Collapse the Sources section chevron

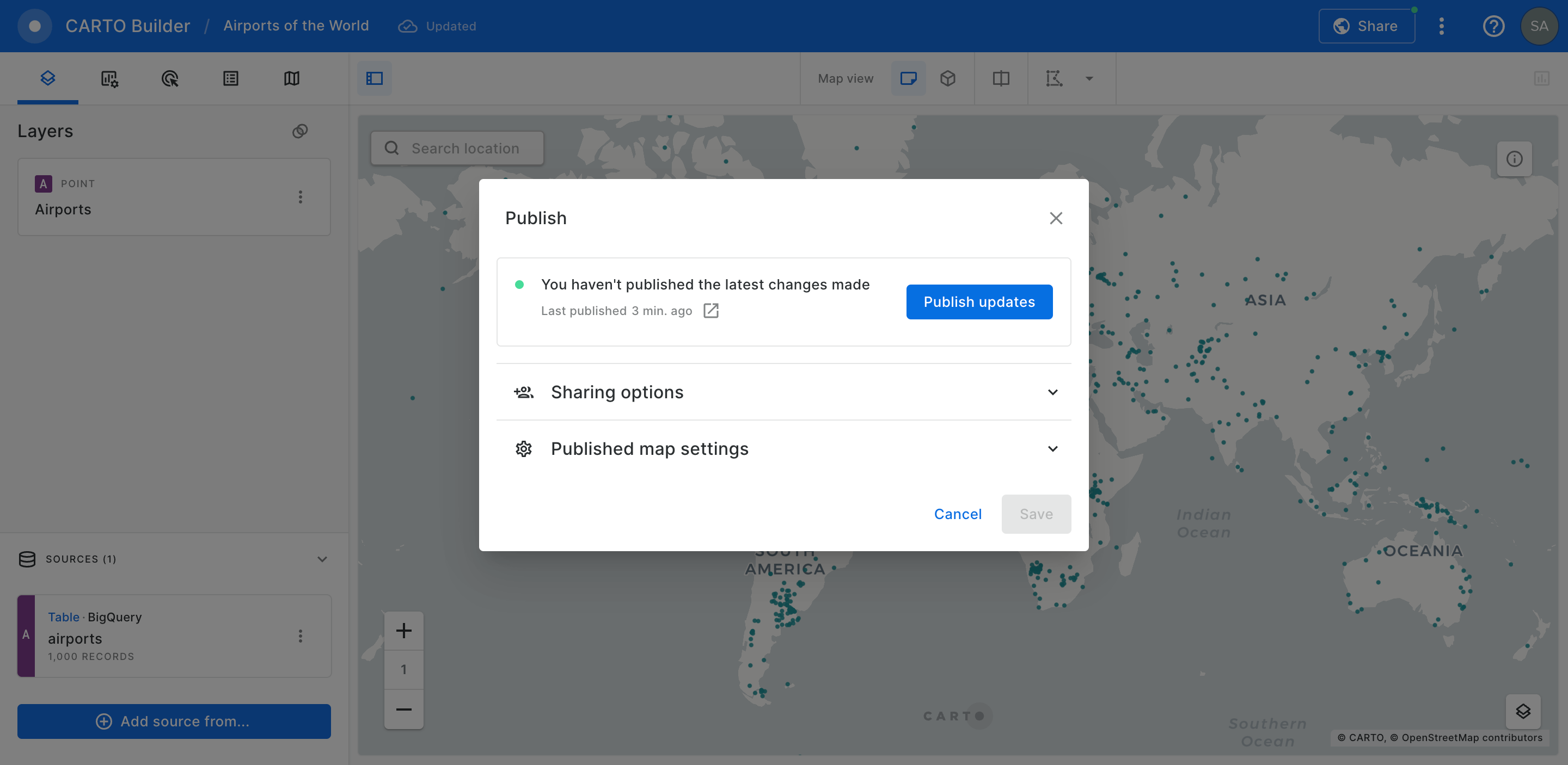(x=322, y=559)
